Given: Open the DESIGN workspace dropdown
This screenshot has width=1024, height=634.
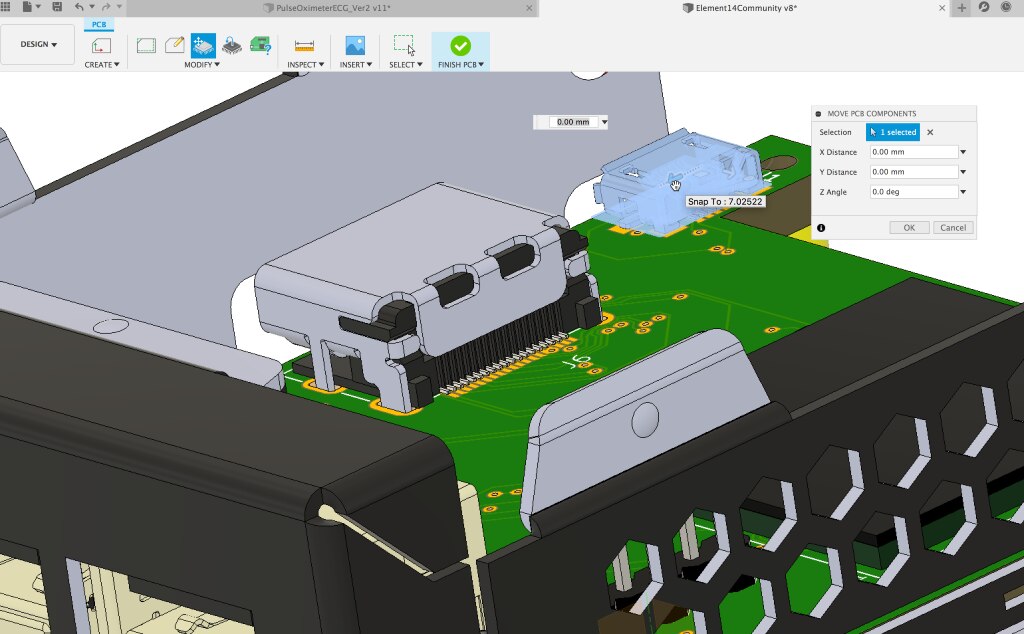Looking at the screenshot, I should click(x=39, y=45).
